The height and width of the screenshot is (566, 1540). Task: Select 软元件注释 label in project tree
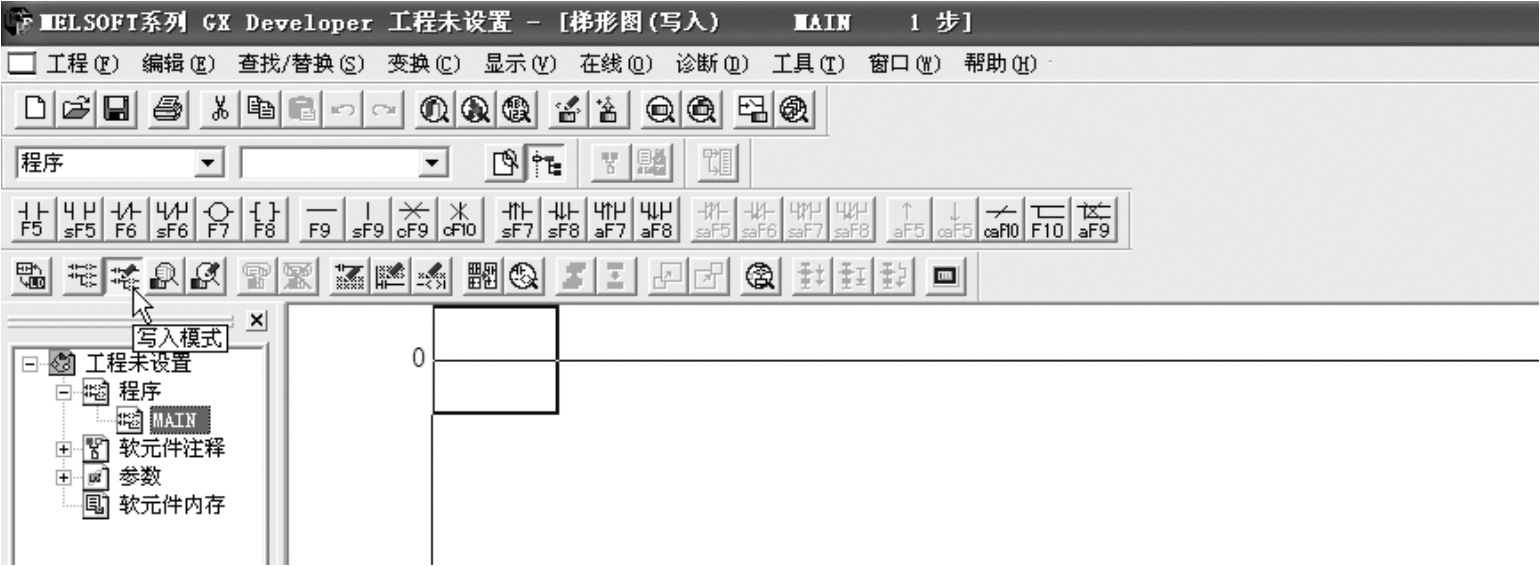click(x=172, y=448)
